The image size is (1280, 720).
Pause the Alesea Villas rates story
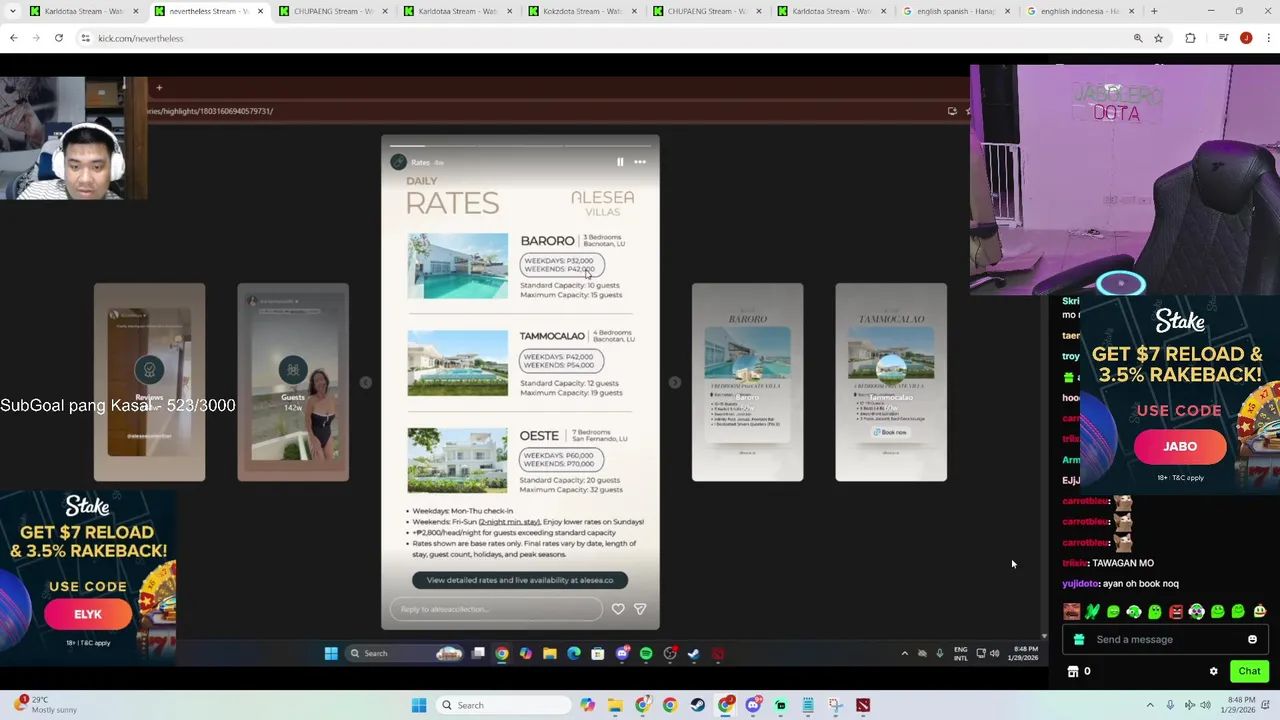point(620,162)
